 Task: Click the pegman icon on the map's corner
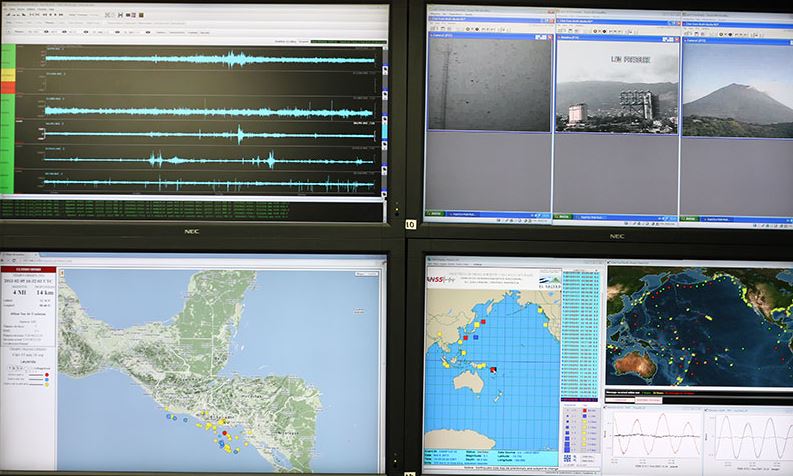pos(62,273)
